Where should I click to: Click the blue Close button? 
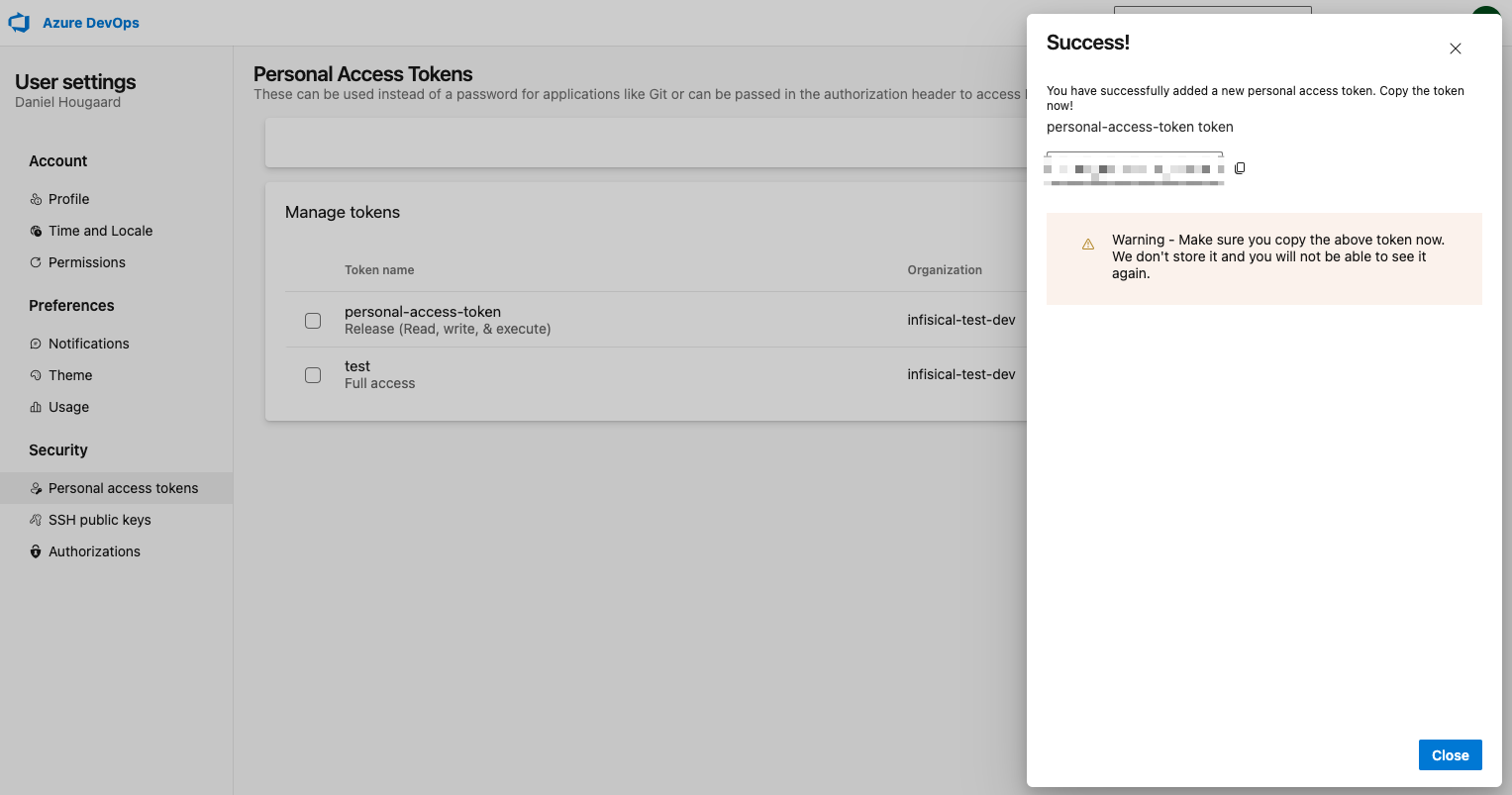(1450, 755)
